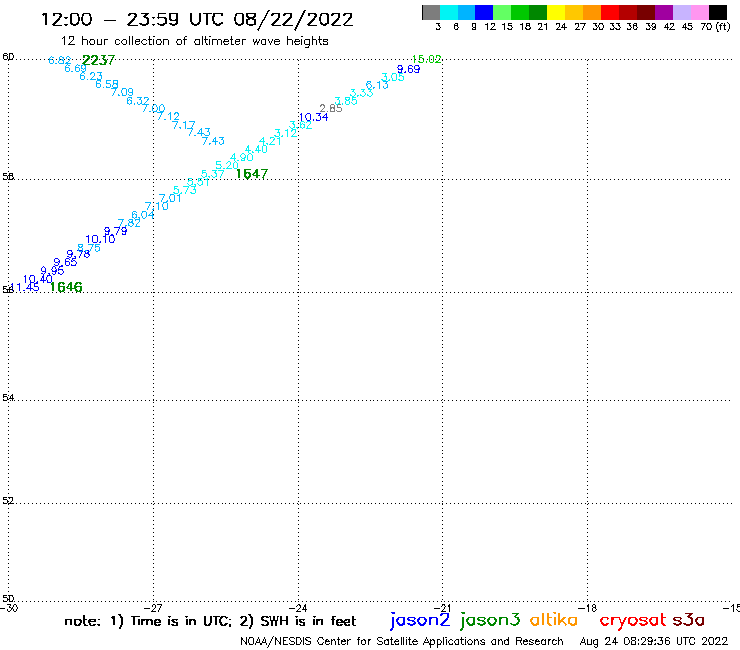The width and height of the screenshot is (740, 650).
Task: Click the 'NOAA/NESDIS Center for Satellite Applications and Research' credit
Action: (402, 641)
